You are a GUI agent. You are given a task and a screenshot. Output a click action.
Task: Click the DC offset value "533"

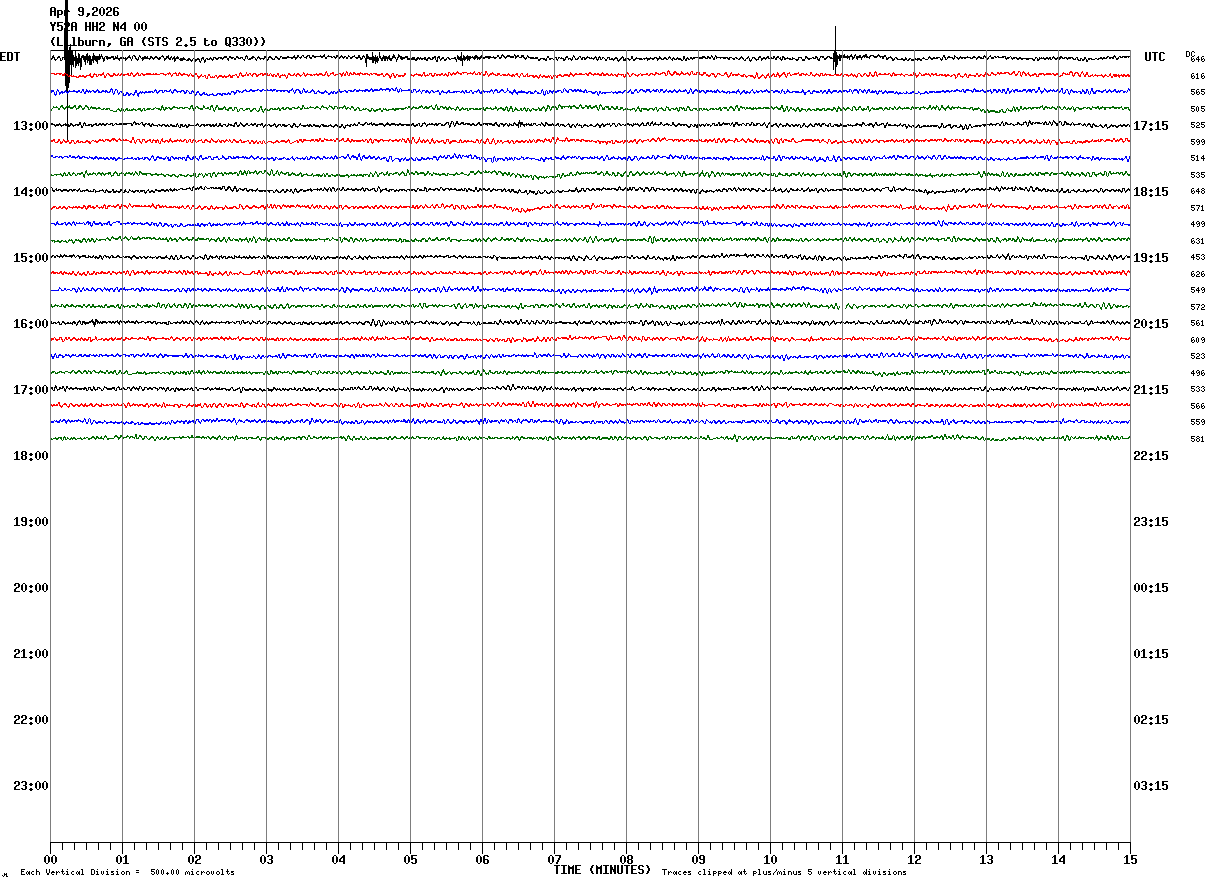tap(1197, 389)
